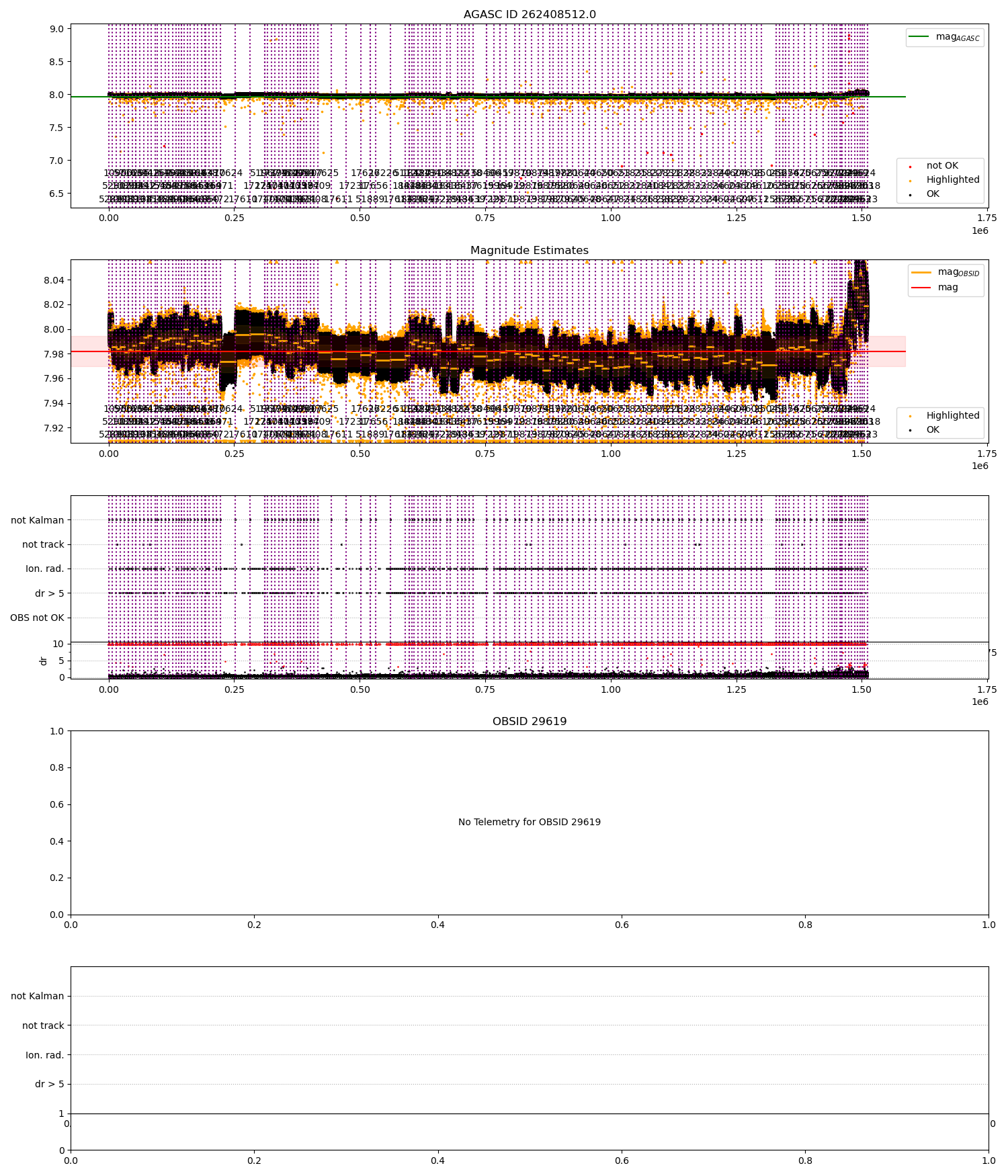Viewport: 1008px width, 1176px height.
Task: Click the '8.02' y-axis tick label
Action: click(x=54, y=305)
